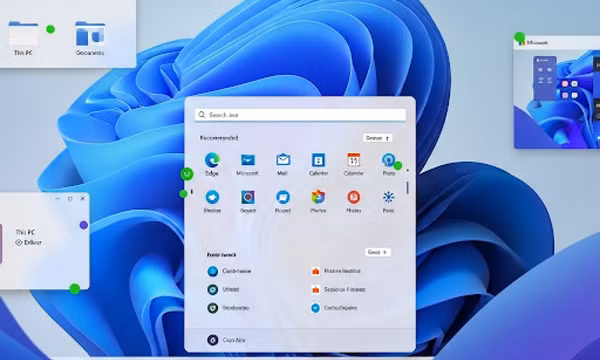Maximize the small left window
Image resolution: width=600 pixels, height=360 pixels.
pos(70,199)
